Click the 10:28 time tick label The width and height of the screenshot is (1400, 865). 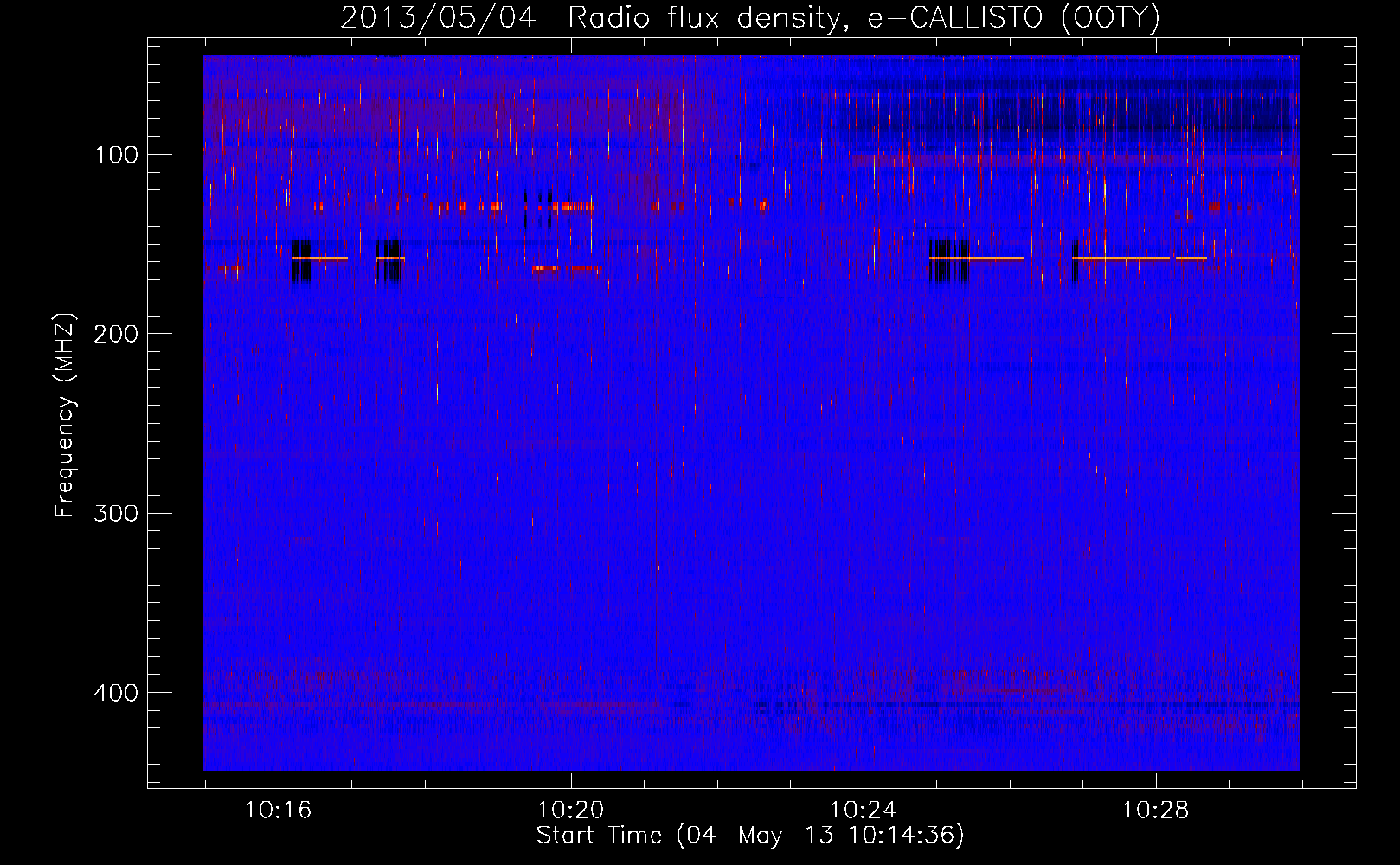tap(1155, 811)
